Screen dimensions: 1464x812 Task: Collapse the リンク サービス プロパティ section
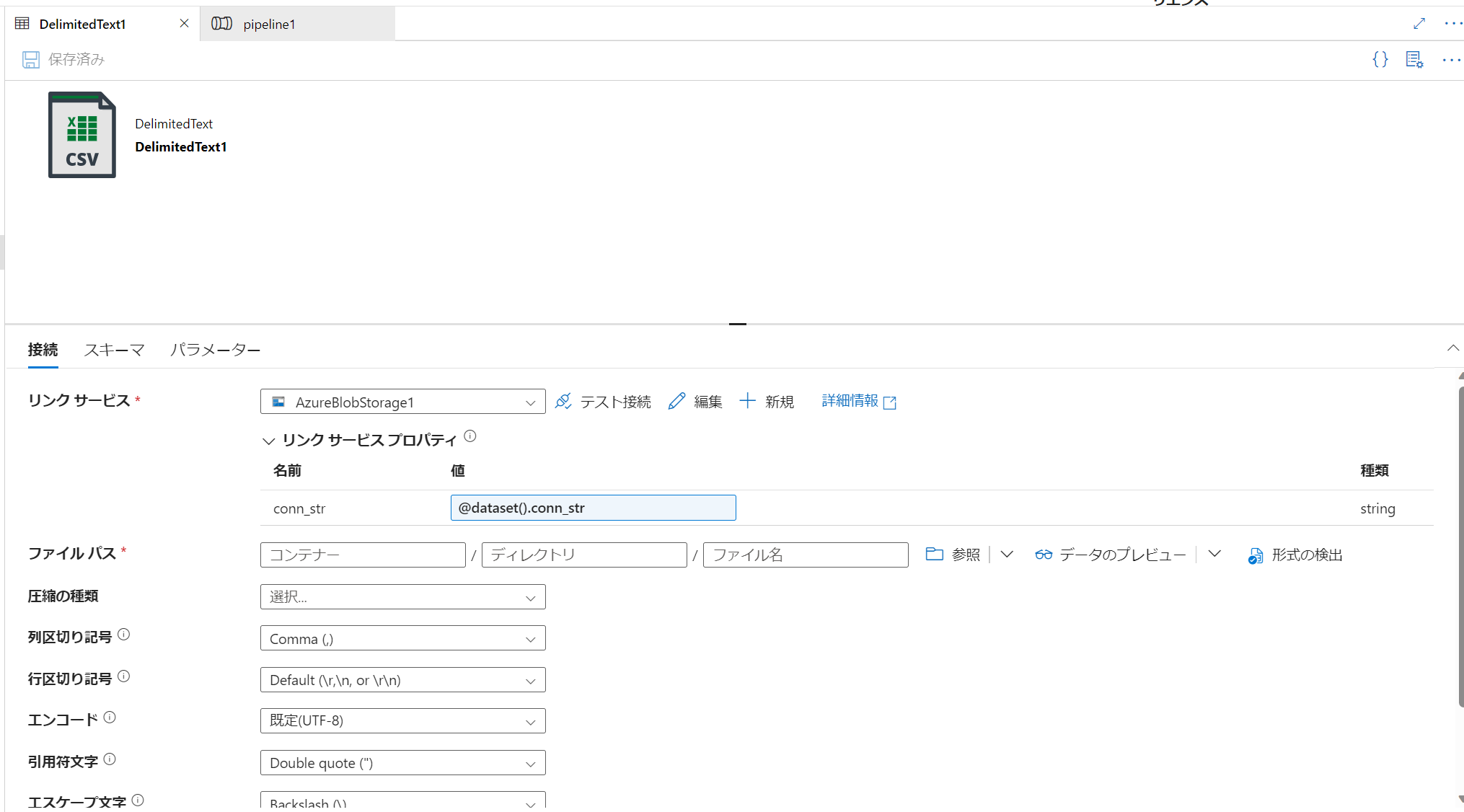click(x=269, y=441)
